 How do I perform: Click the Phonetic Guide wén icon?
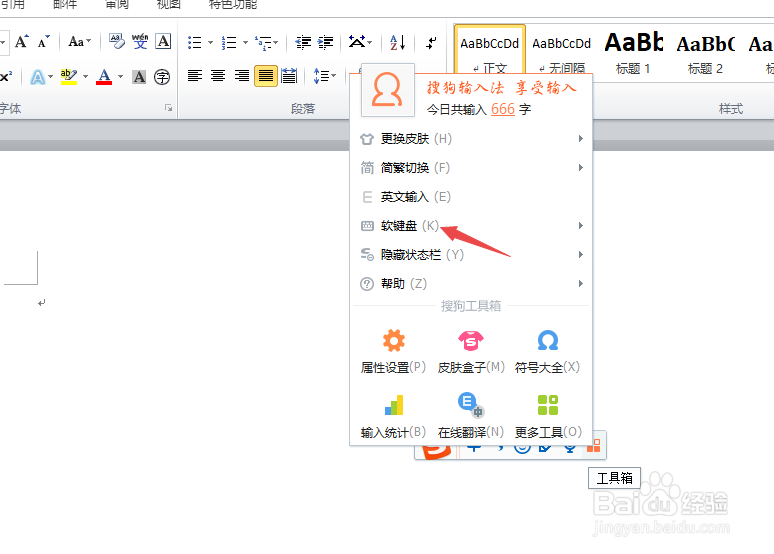click(140, 42)
